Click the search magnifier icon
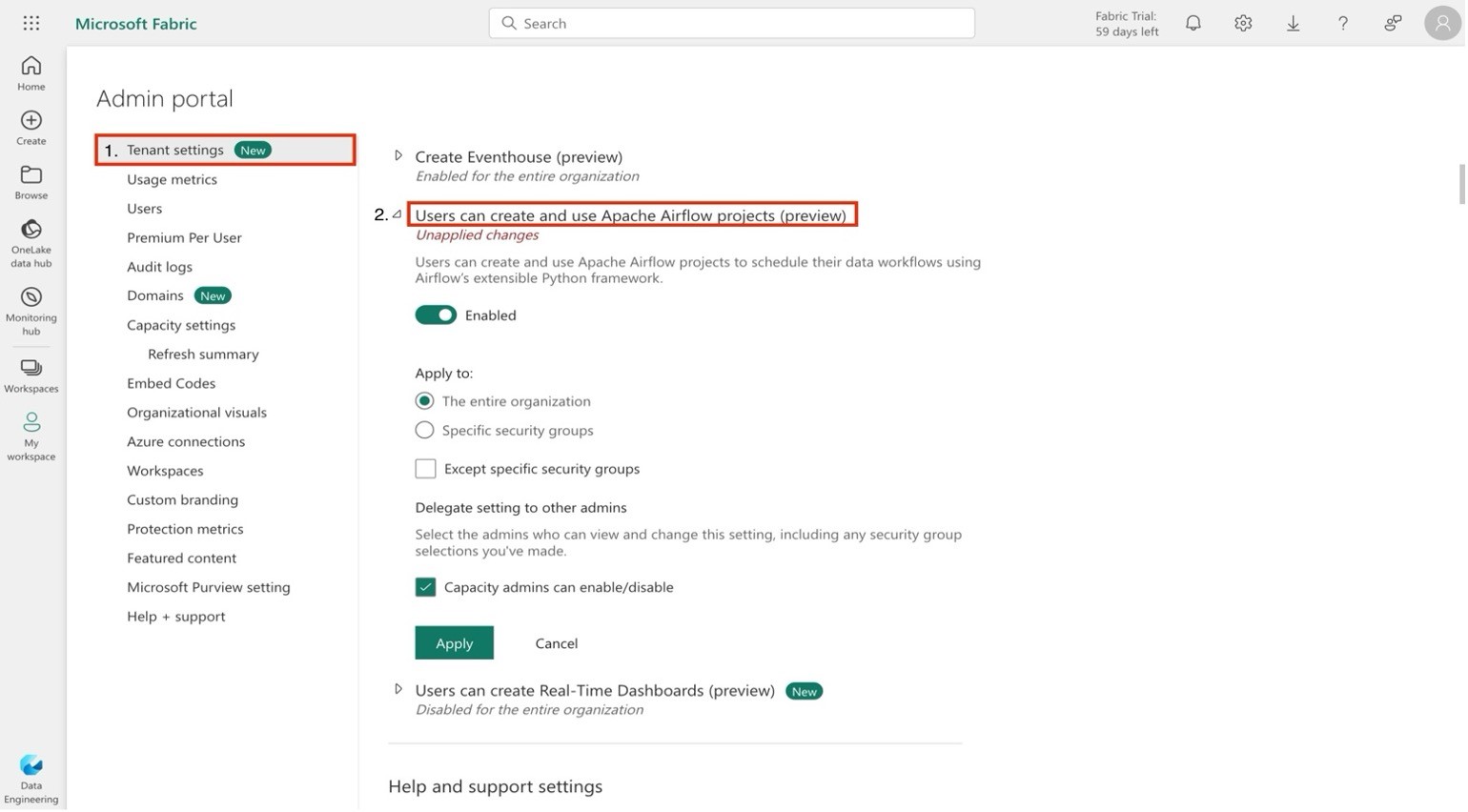Viewport: 1468px width, 812px height. [510, 23]
